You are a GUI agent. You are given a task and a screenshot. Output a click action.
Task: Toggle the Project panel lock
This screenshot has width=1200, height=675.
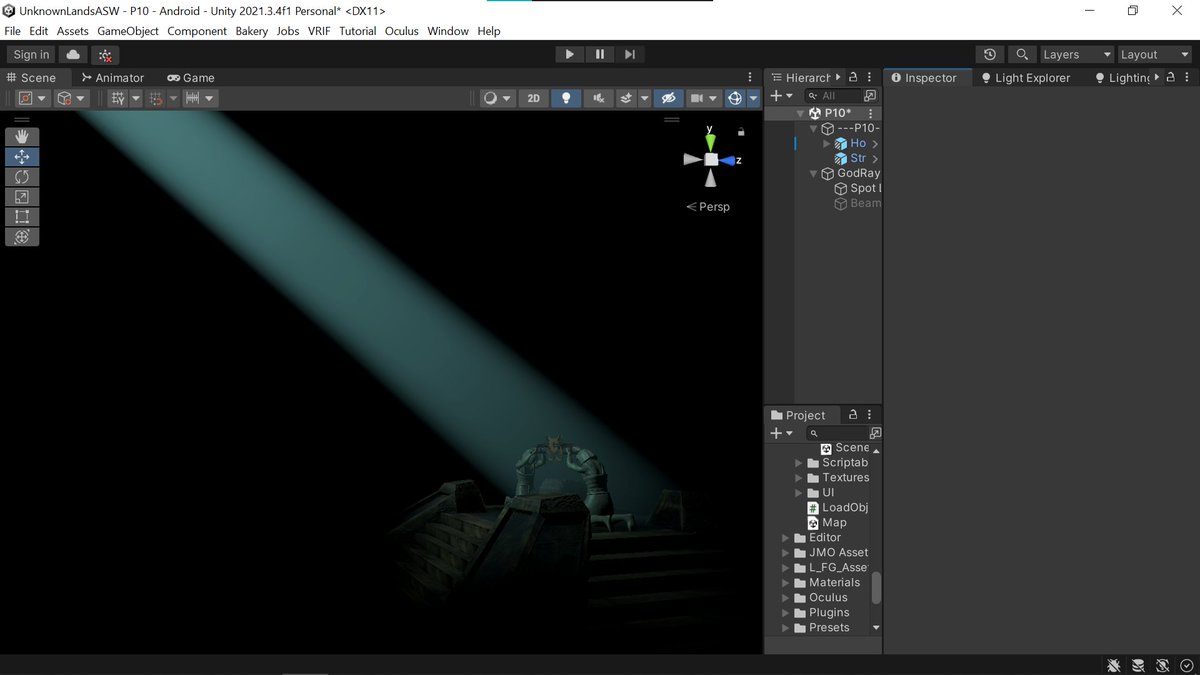853,414
